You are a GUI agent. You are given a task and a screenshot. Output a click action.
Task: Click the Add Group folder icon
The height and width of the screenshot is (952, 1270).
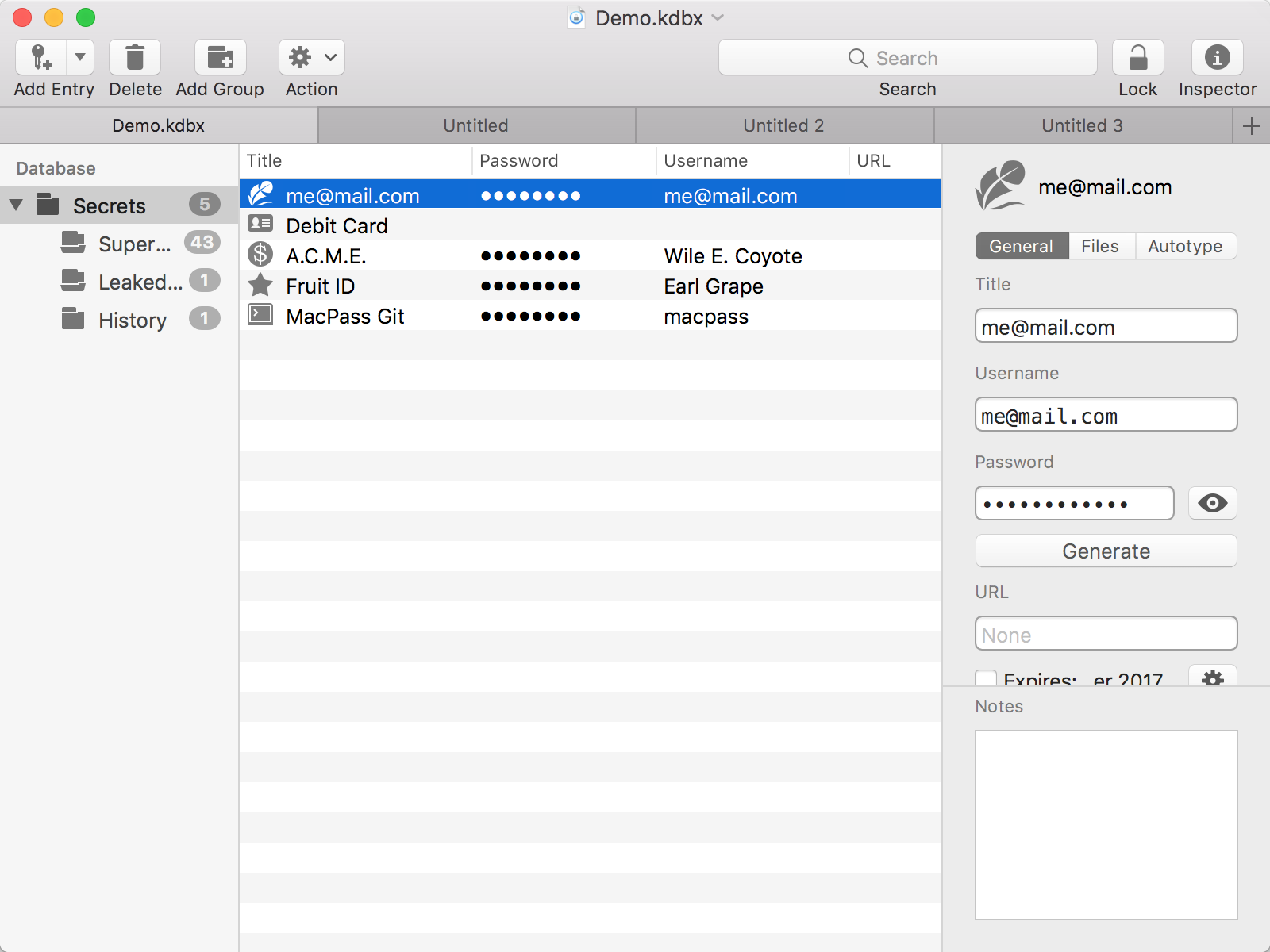click(221, 57)
